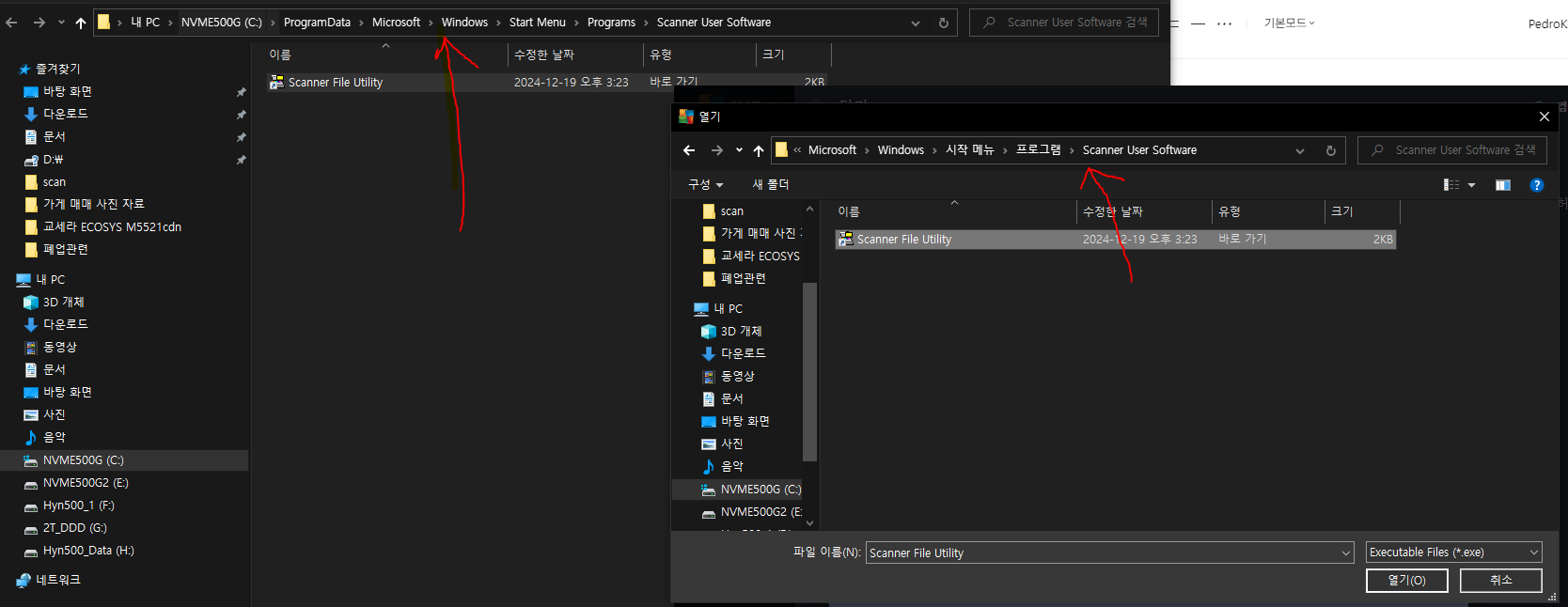Open address history dropdown in 열기 dialog
This screenshot has width=1568, height=607.
pos(1300,150)
